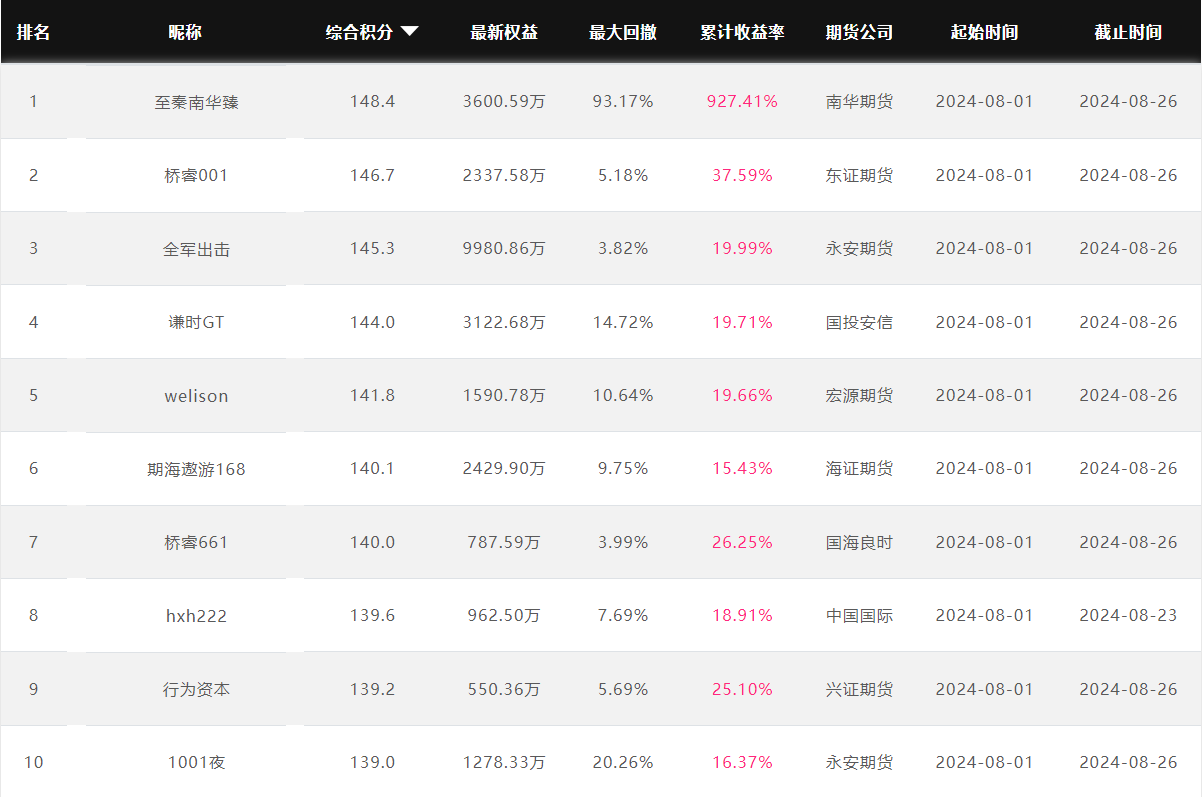Image resolution: width=1202 pixels, height=797 pixels.
Task: Click rank number 10
Action: tap(33, 762)
